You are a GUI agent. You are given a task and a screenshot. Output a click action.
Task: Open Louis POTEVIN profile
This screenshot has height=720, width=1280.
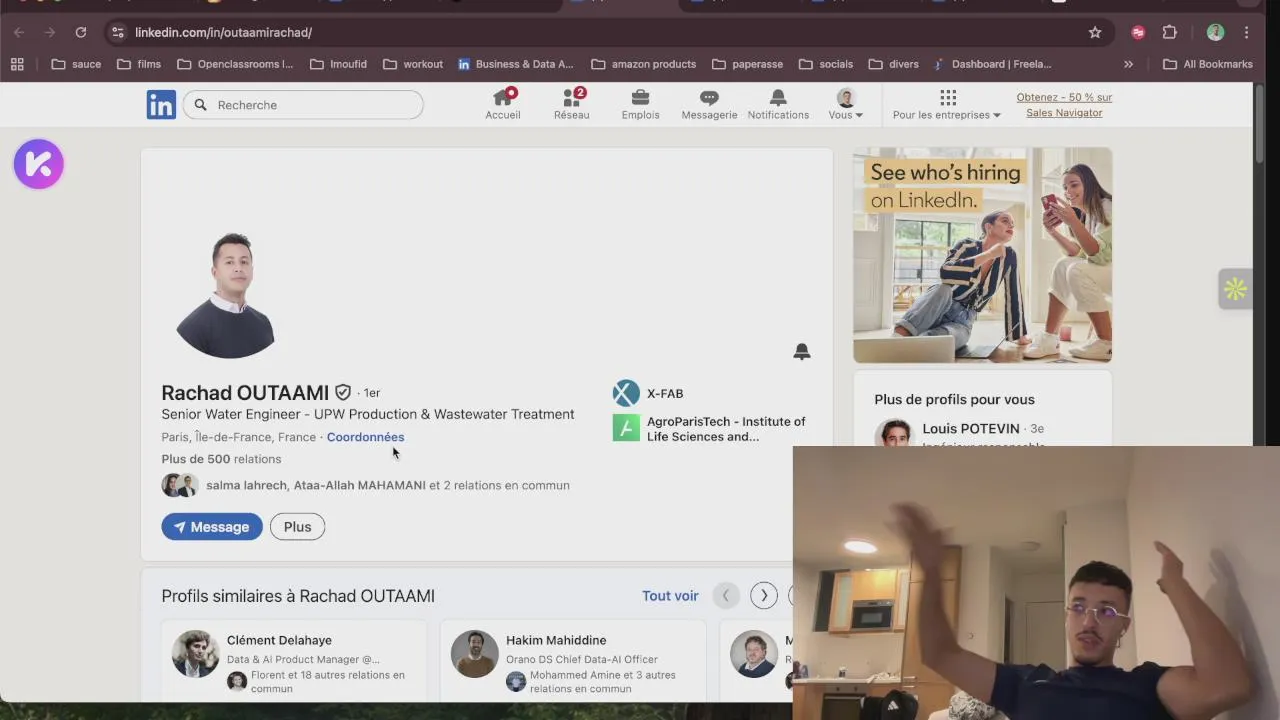coord(971,429)
